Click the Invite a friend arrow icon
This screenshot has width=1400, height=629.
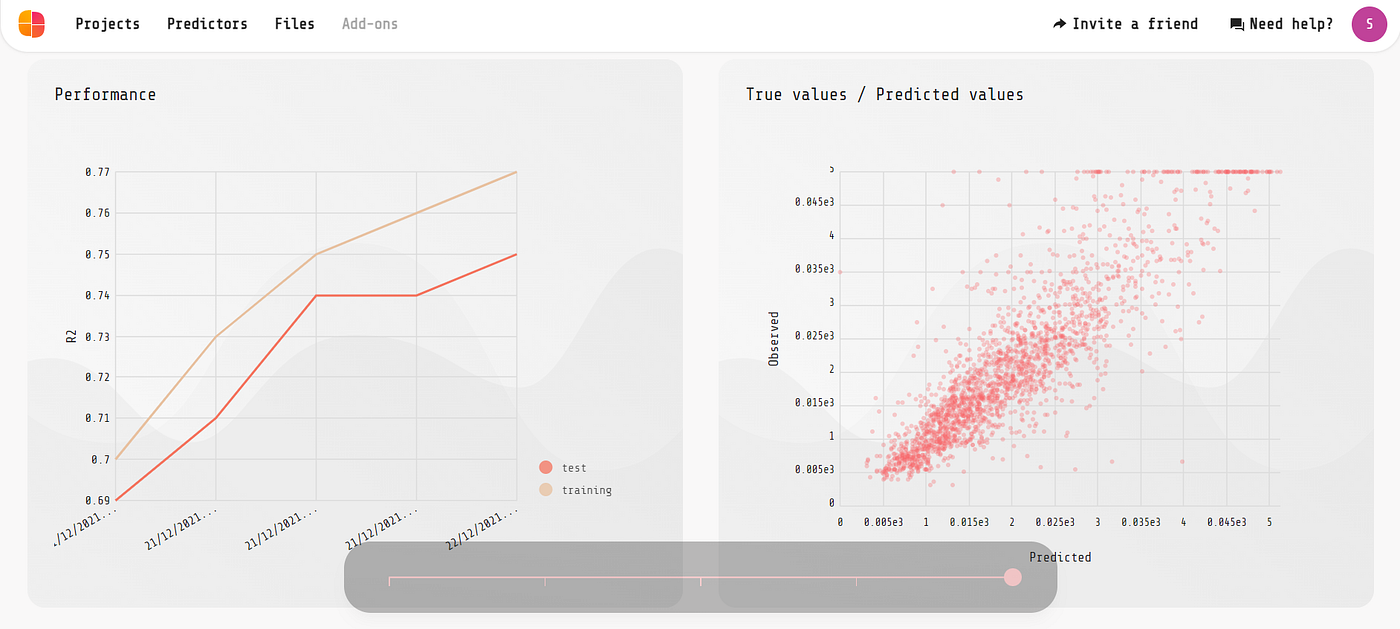click(x=1060, y=24)
